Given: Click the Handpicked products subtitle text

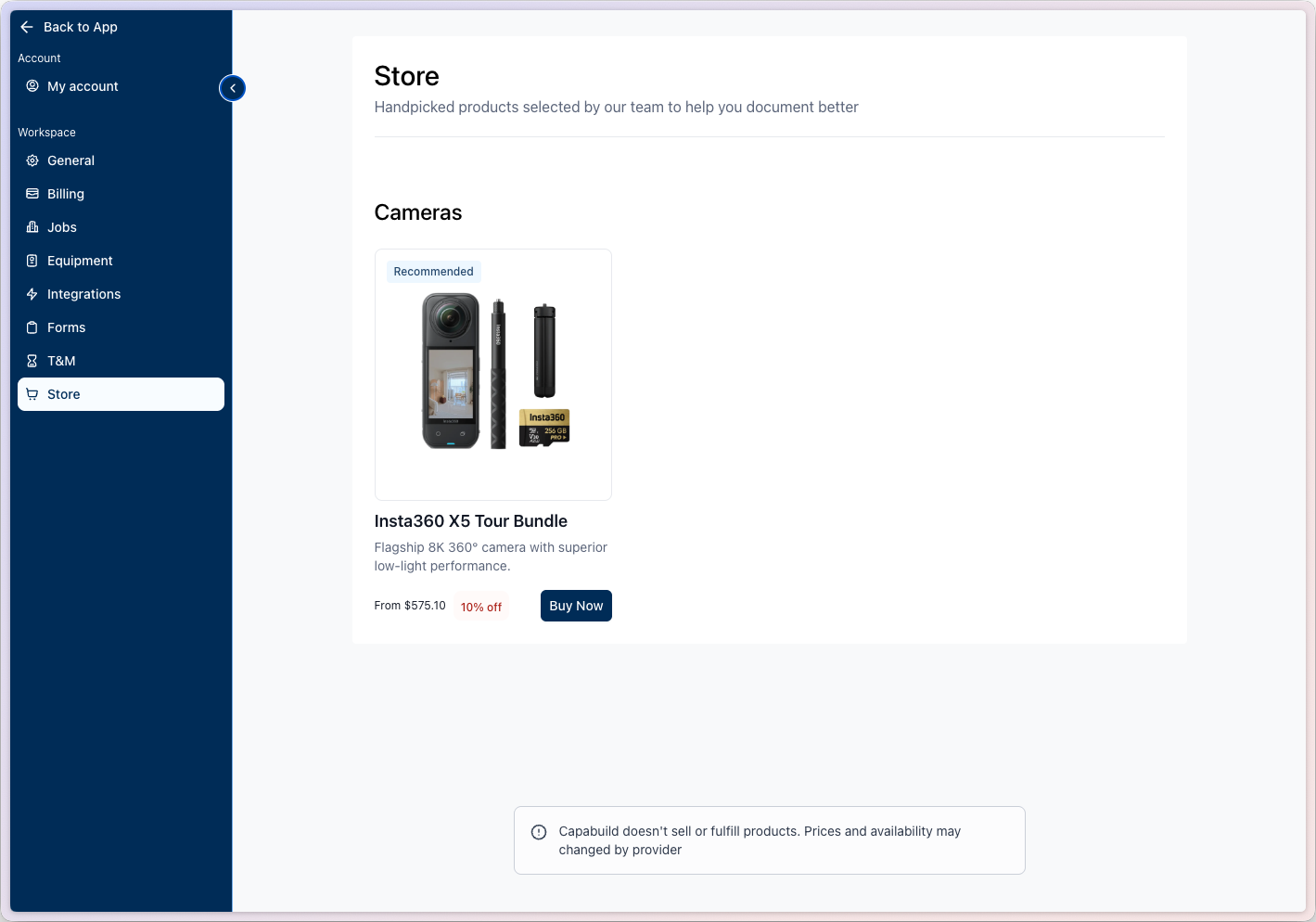Looking at the screenshot, I should point(617,108).
